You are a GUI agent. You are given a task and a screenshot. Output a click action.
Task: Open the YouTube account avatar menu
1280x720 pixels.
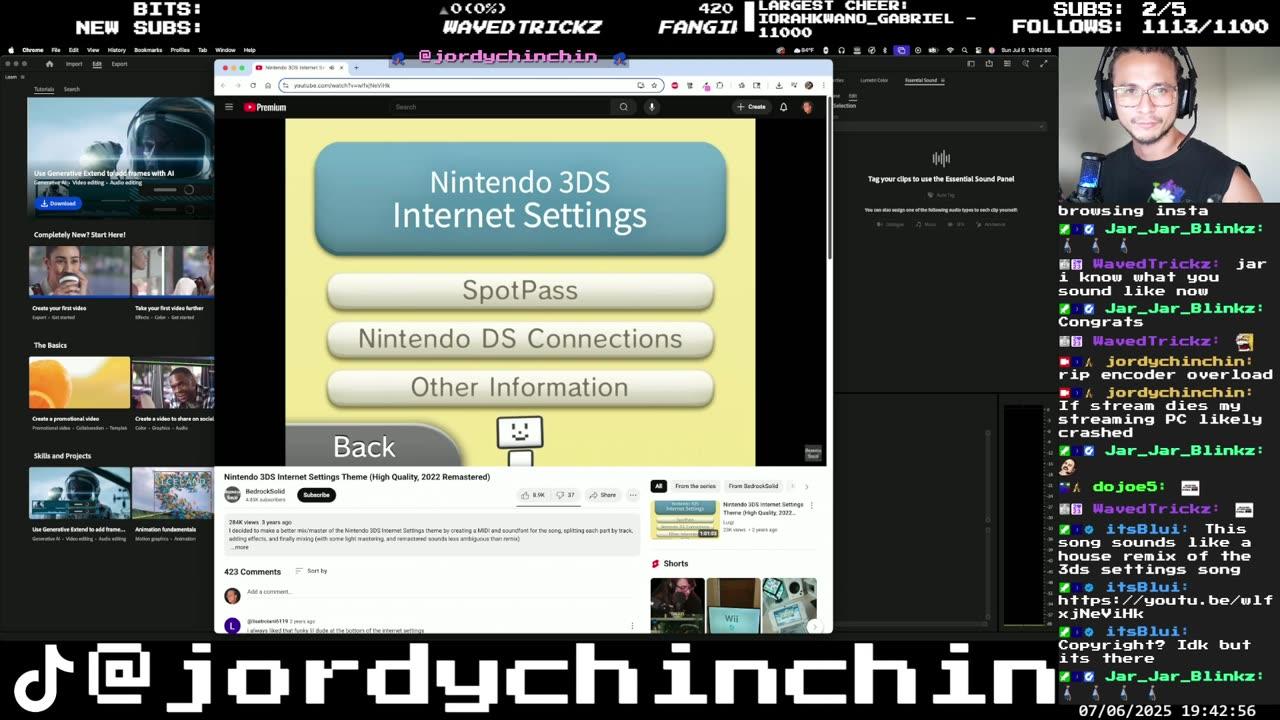click(x=807, y=107)
